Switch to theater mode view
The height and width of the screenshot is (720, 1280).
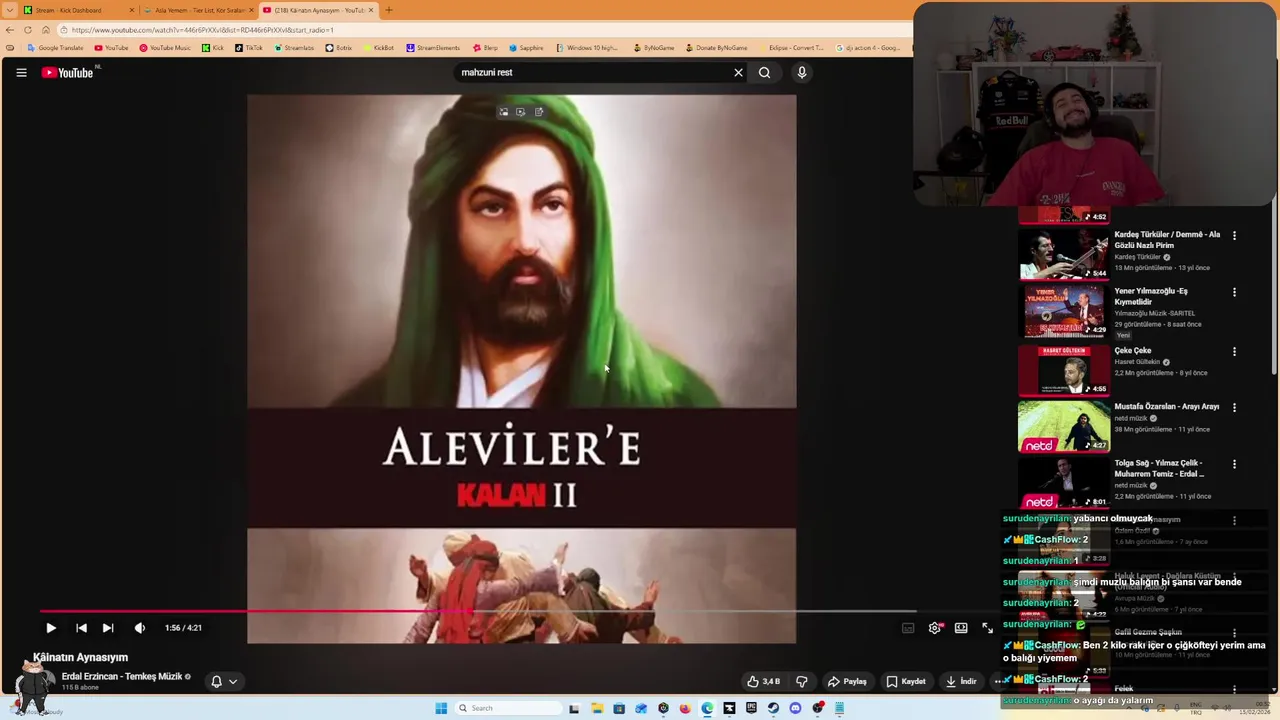961,628
